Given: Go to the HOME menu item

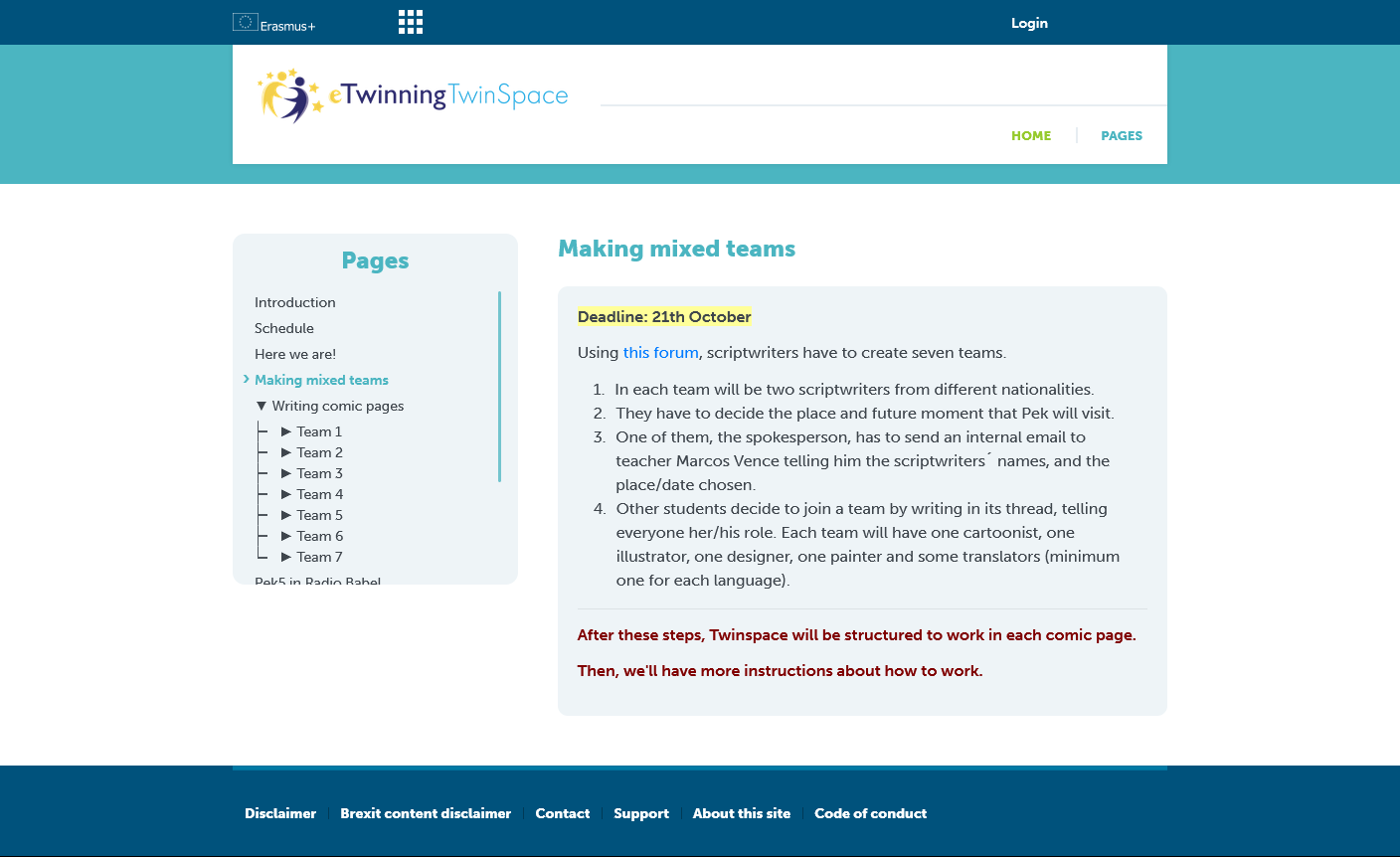Looking at the screenshot, I should (1031, 136).
